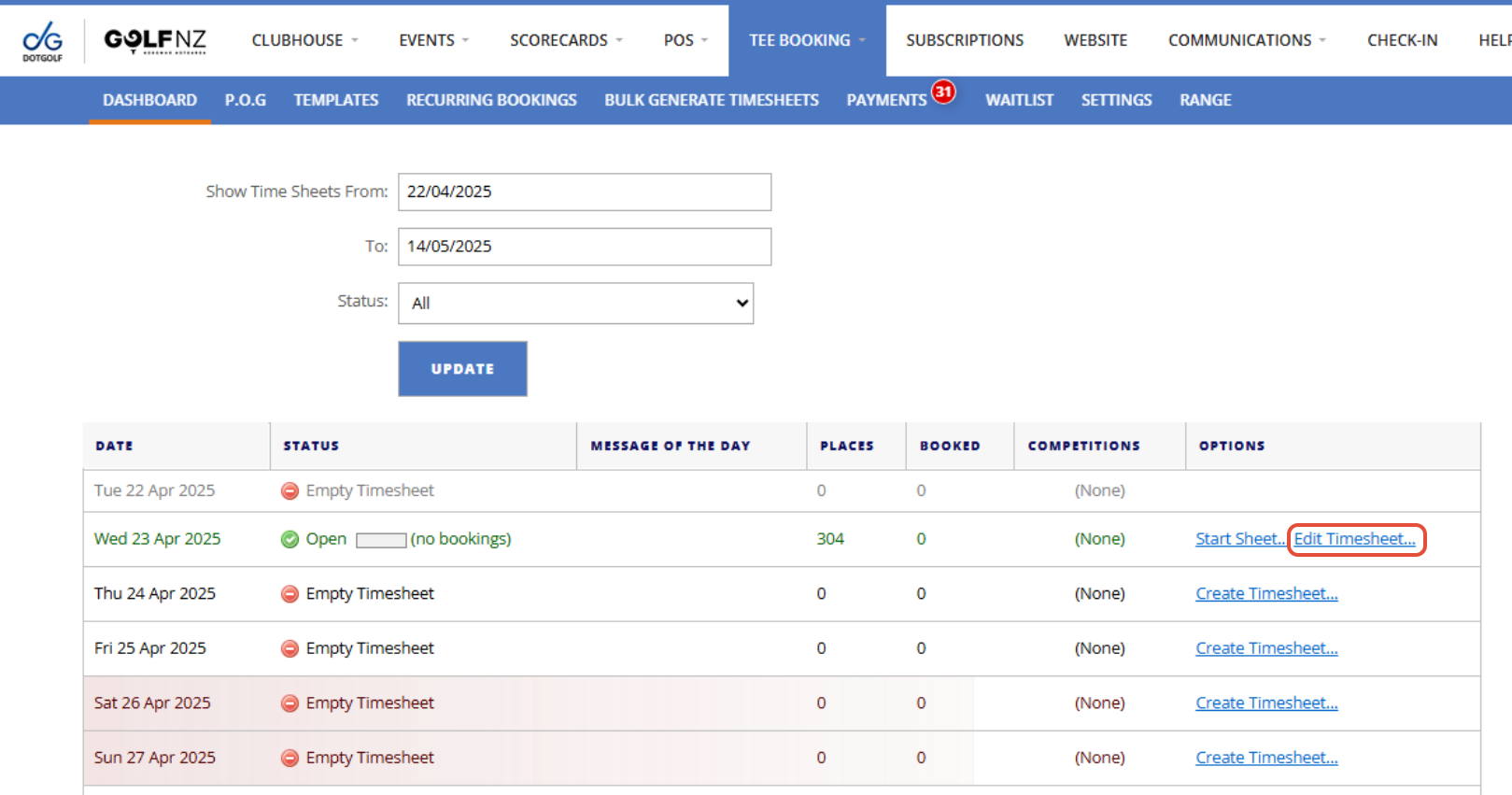
Task: Click Create Timesheet link for Fri 25 Apr
Action: tap(1266, 648)
